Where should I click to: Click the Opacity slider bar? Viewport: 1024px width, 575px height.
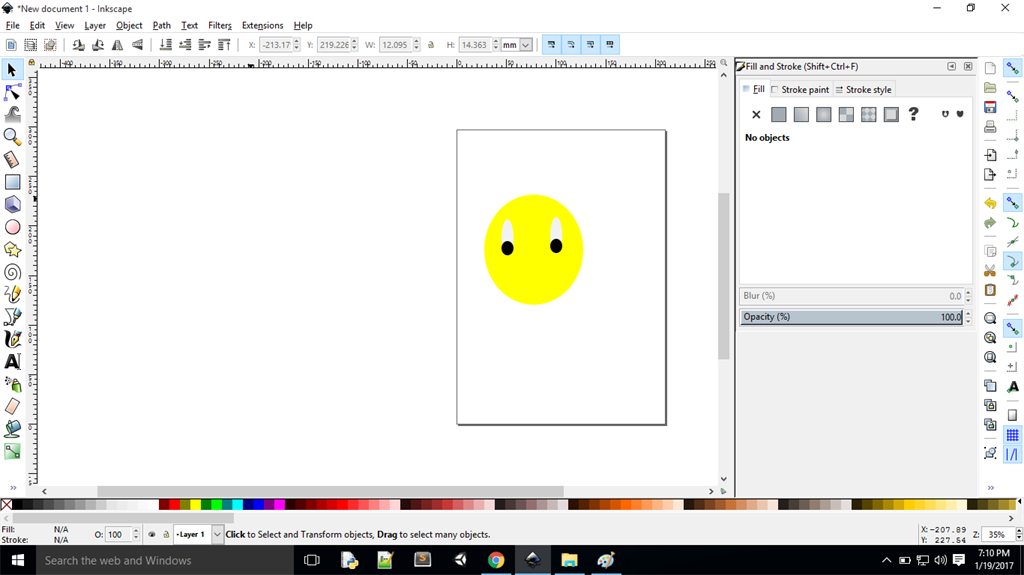(x=850, y=317)
